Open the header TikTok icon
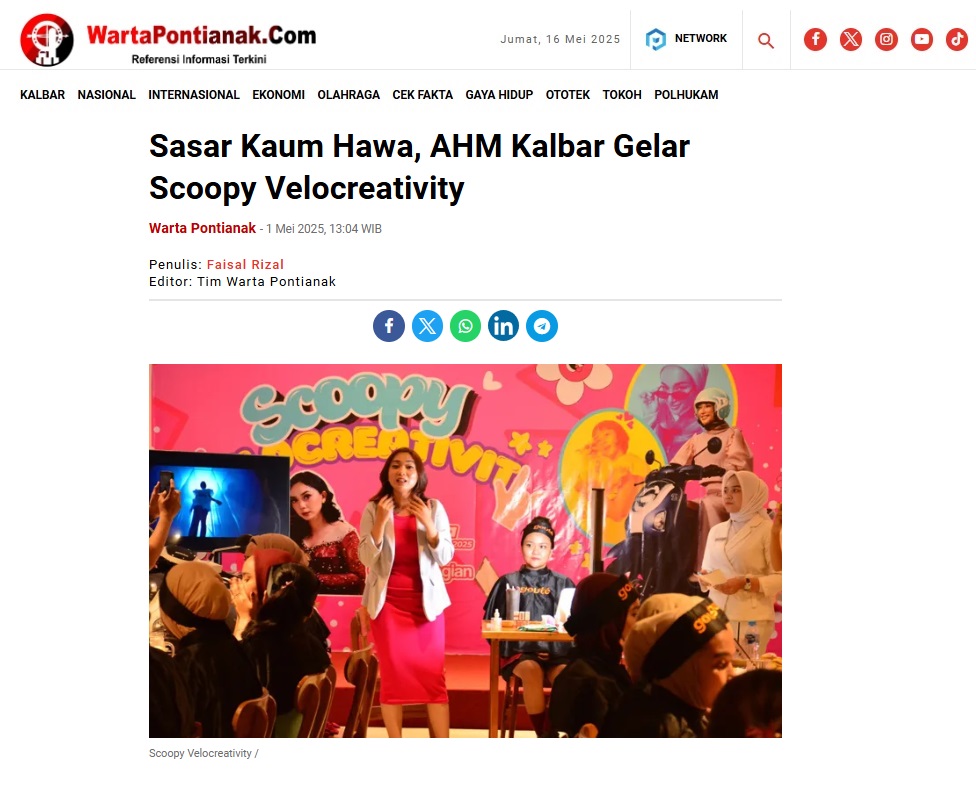The image size is (976, 793). (957, 39)
